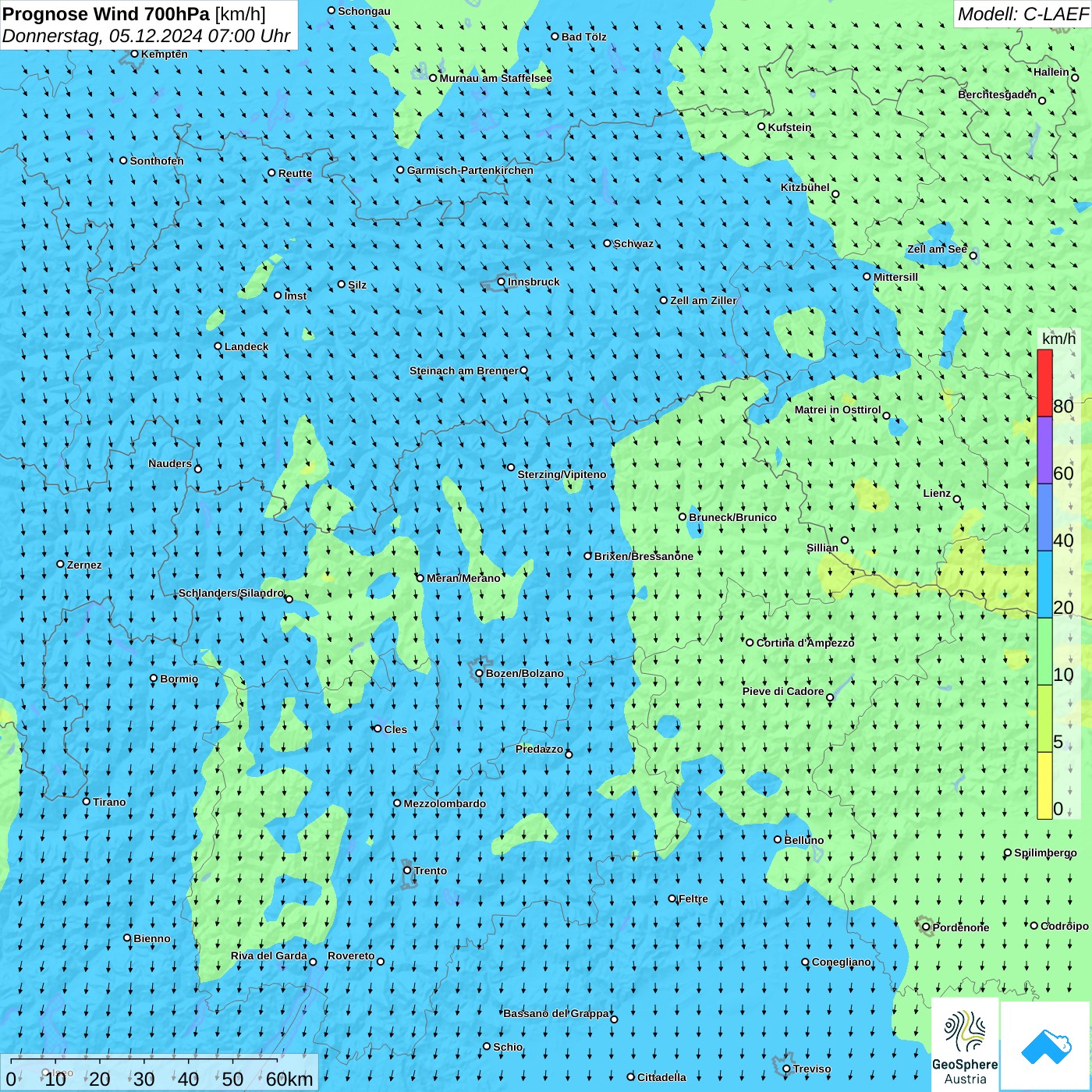
Task: Click the blue cloud app logo
Action: (1046, 1046)
